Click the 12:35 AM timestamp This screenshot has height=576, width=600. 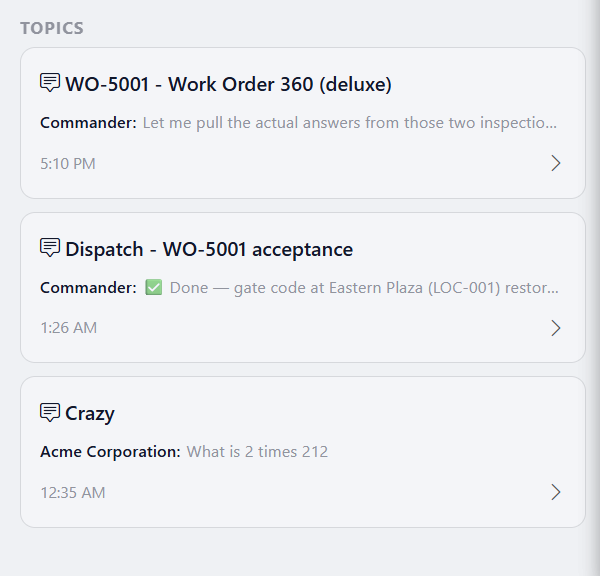73,493
